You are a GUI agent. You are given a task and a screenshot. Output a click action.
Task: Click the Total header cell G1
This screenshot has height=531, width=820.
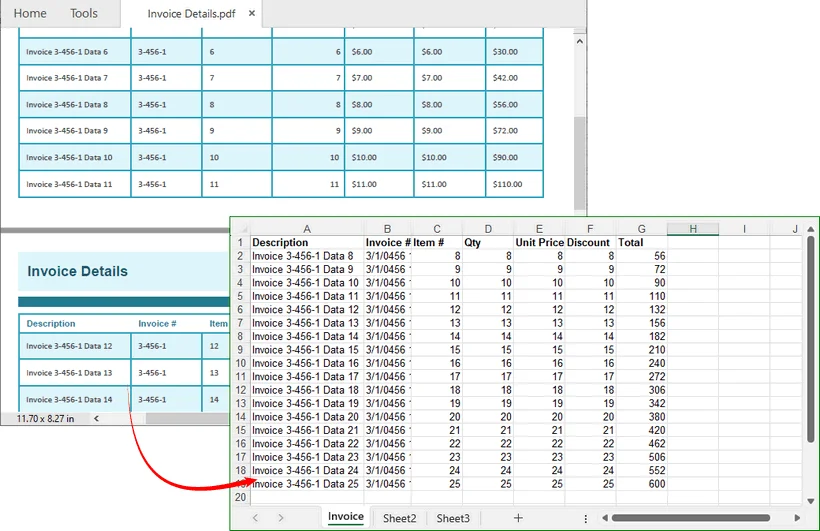click(642, 242)
